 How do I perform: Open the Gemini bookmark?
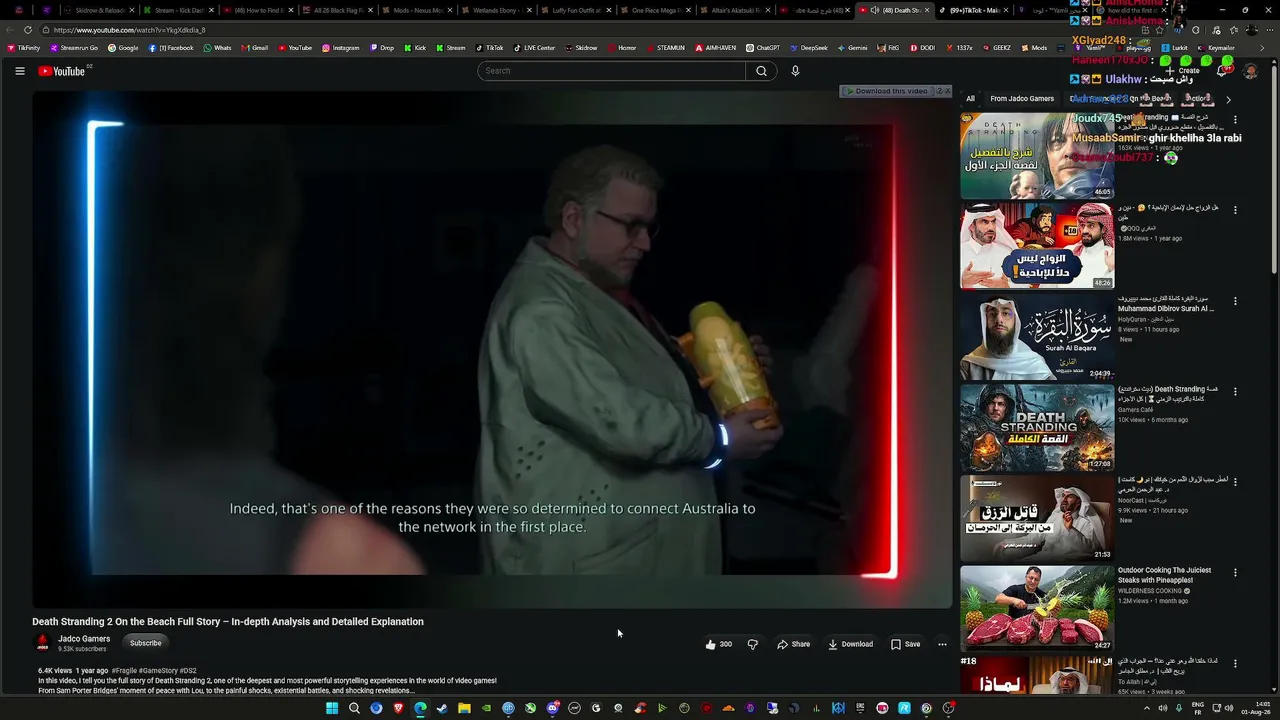click(x=853, y=48)
